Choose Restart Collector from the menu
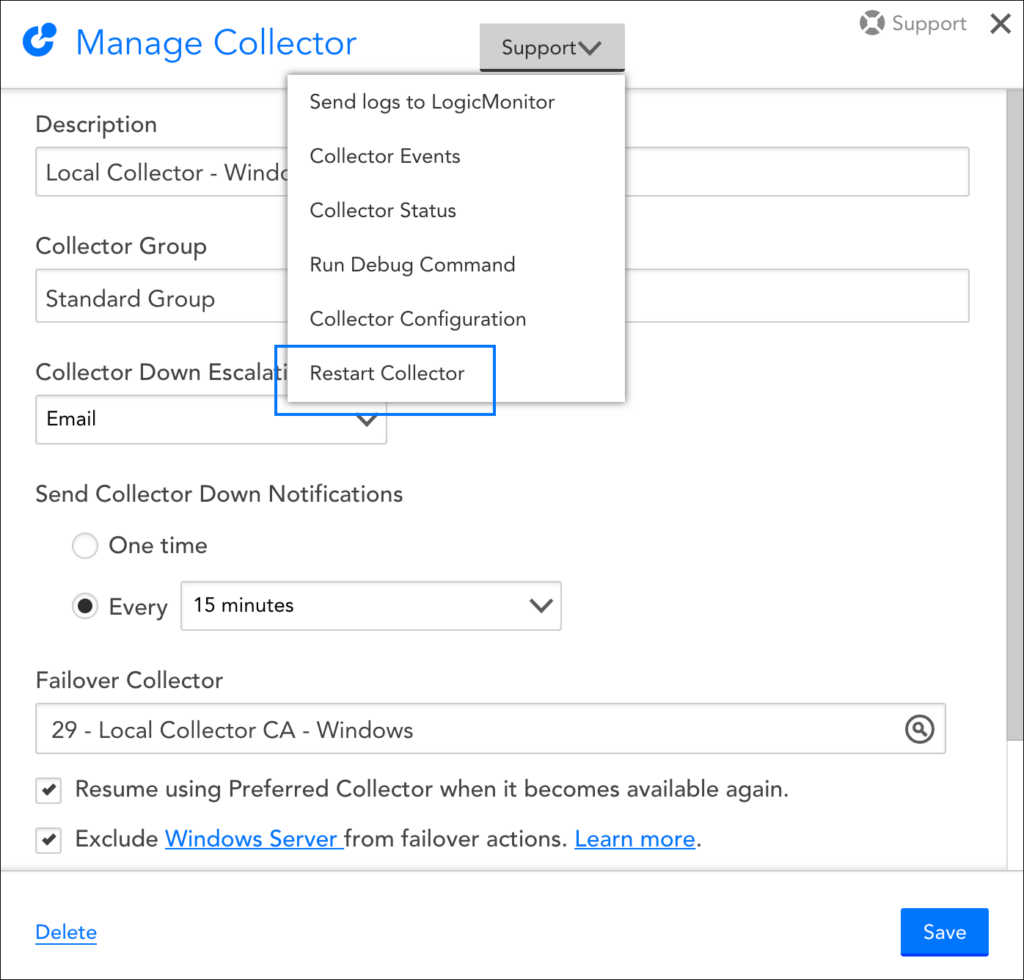The image size is (1024, 980). pos(387,373)
